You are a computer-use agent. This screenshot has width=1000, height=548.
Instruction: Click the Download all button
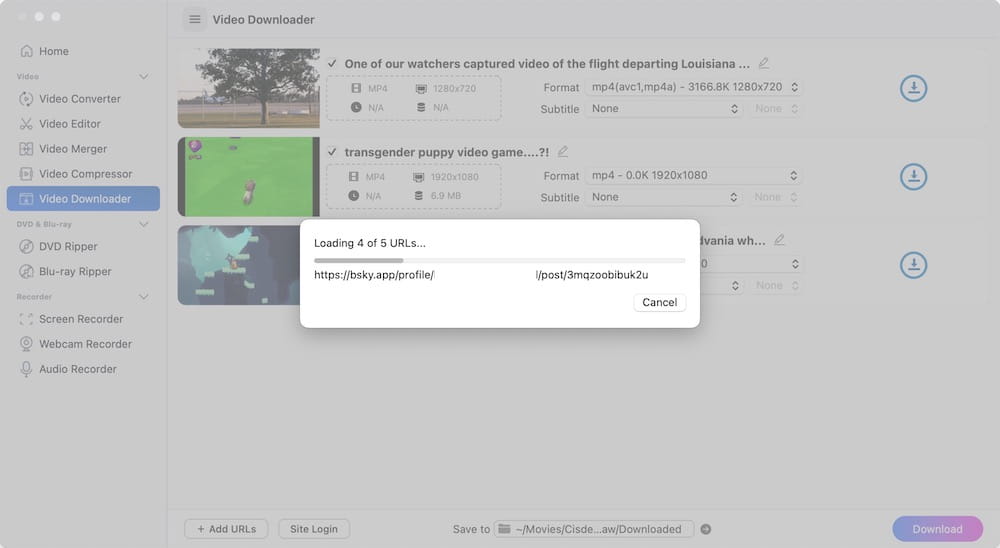click(x=938, y=529)
